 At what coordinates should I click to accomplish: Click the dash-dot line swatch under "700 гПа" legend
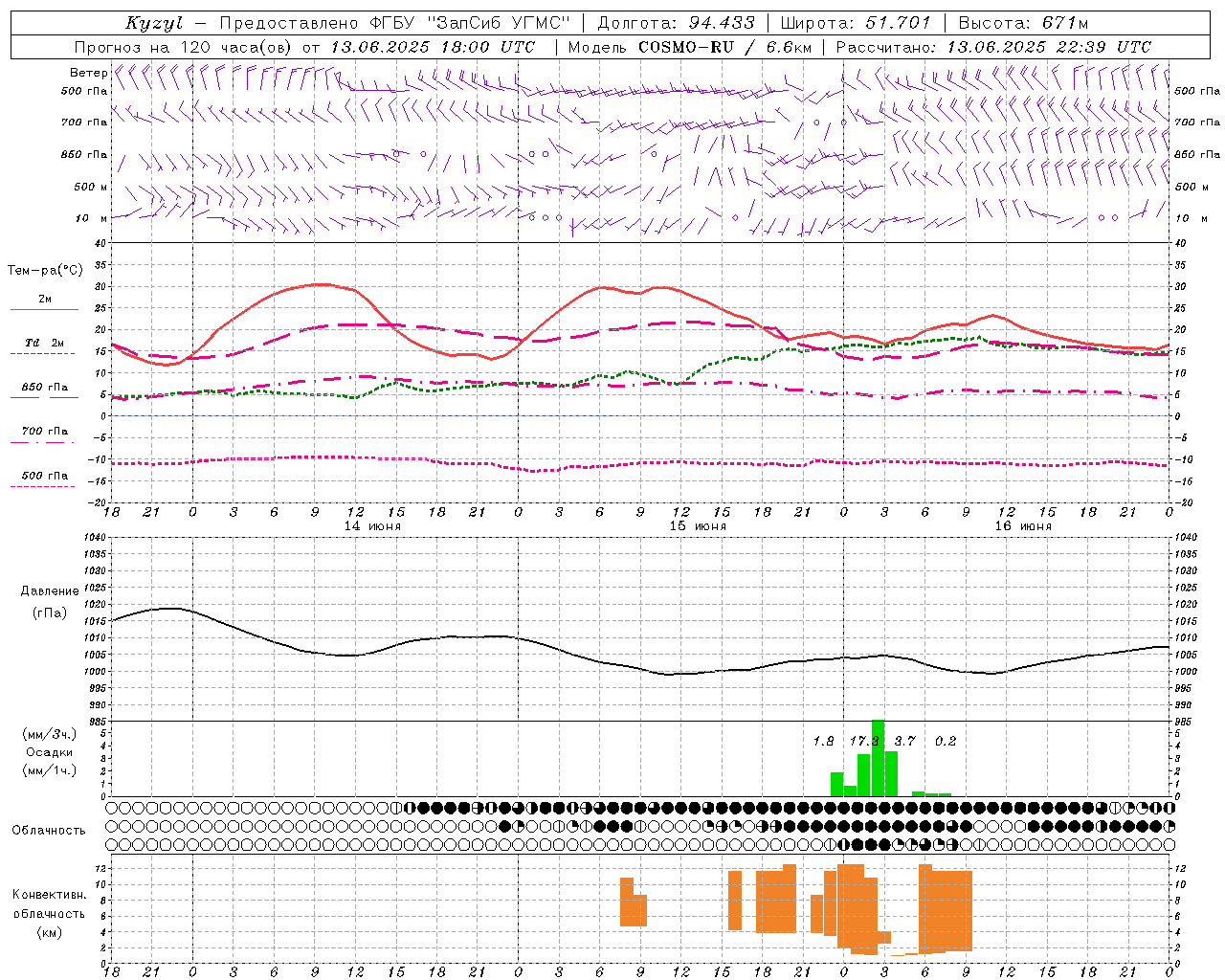click(43, 442)
